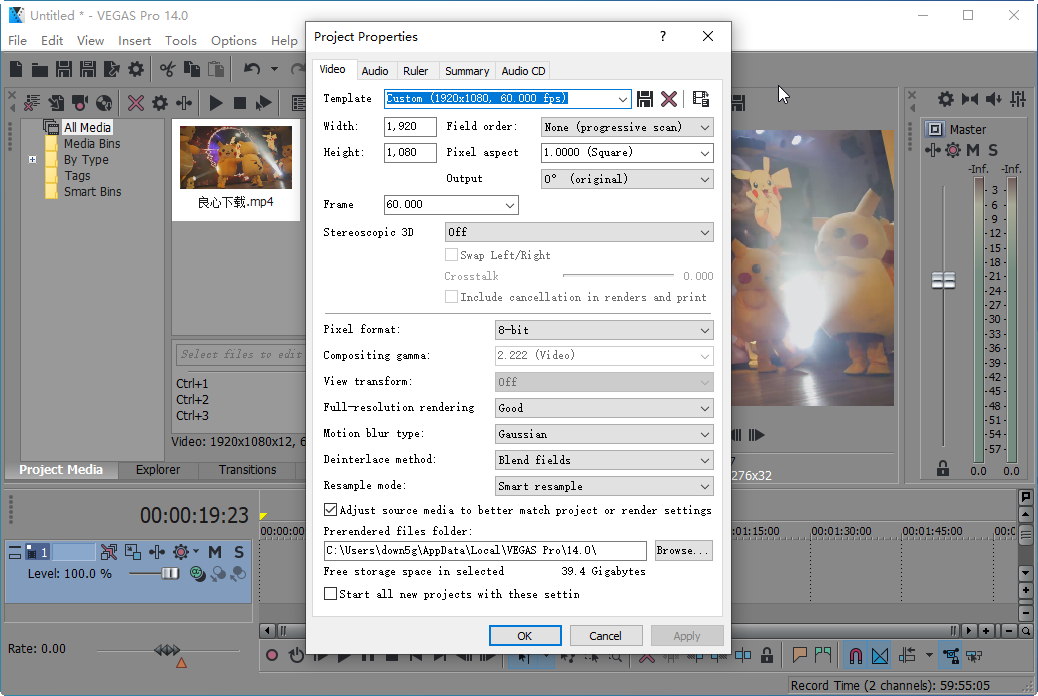
Task: Click the Cut scissors icon
Action: pos(167,69)
